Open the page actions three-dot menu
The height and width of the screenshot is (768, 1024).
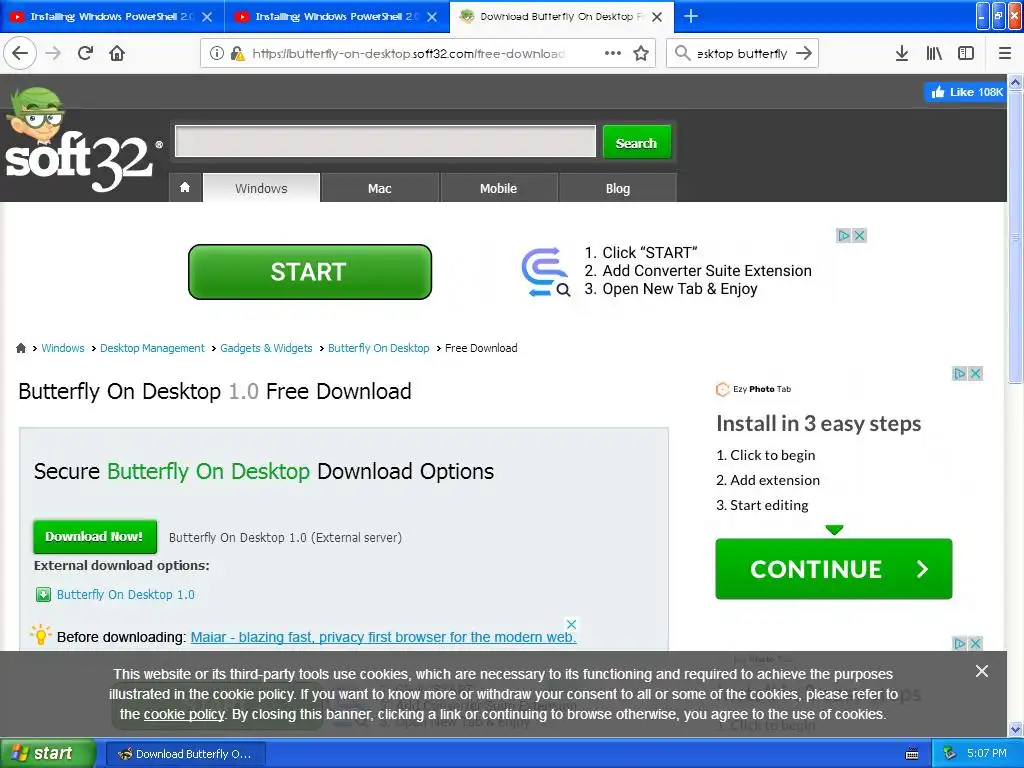[x=613, y=53]
